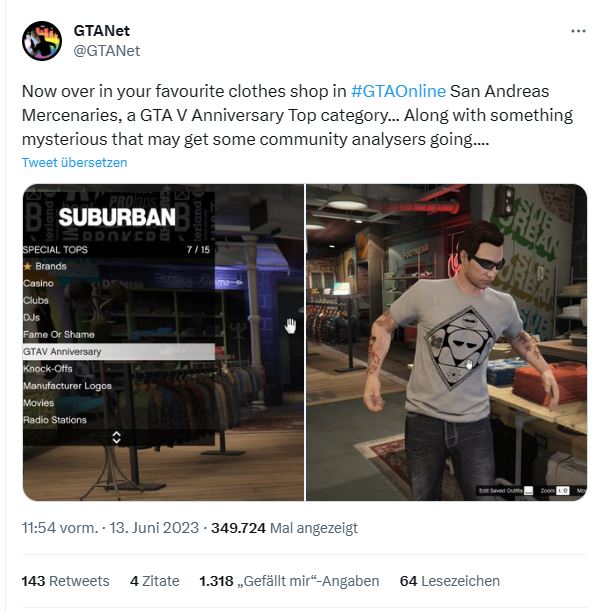The height and width of the screenshot is (612, 602).
Task: Open the GTANet profile avatar
Action: click(x=42, y=41)
